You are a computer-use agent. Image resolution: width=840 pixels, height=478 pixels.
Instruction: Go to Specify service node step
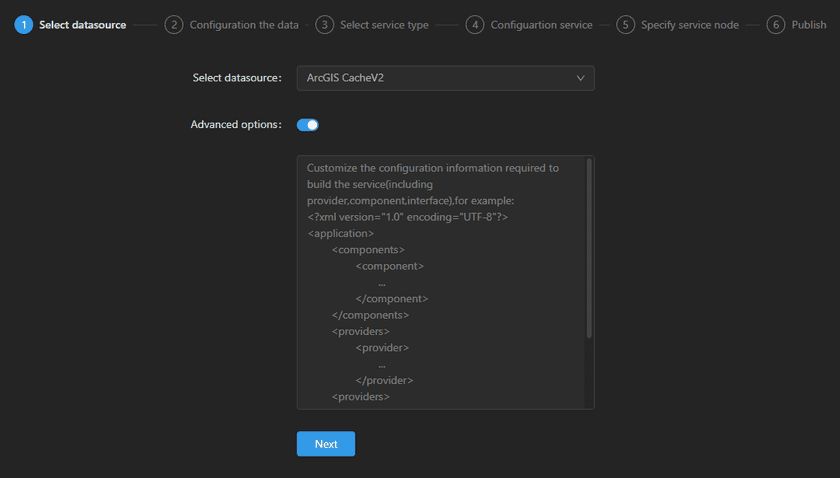(690, 25)
